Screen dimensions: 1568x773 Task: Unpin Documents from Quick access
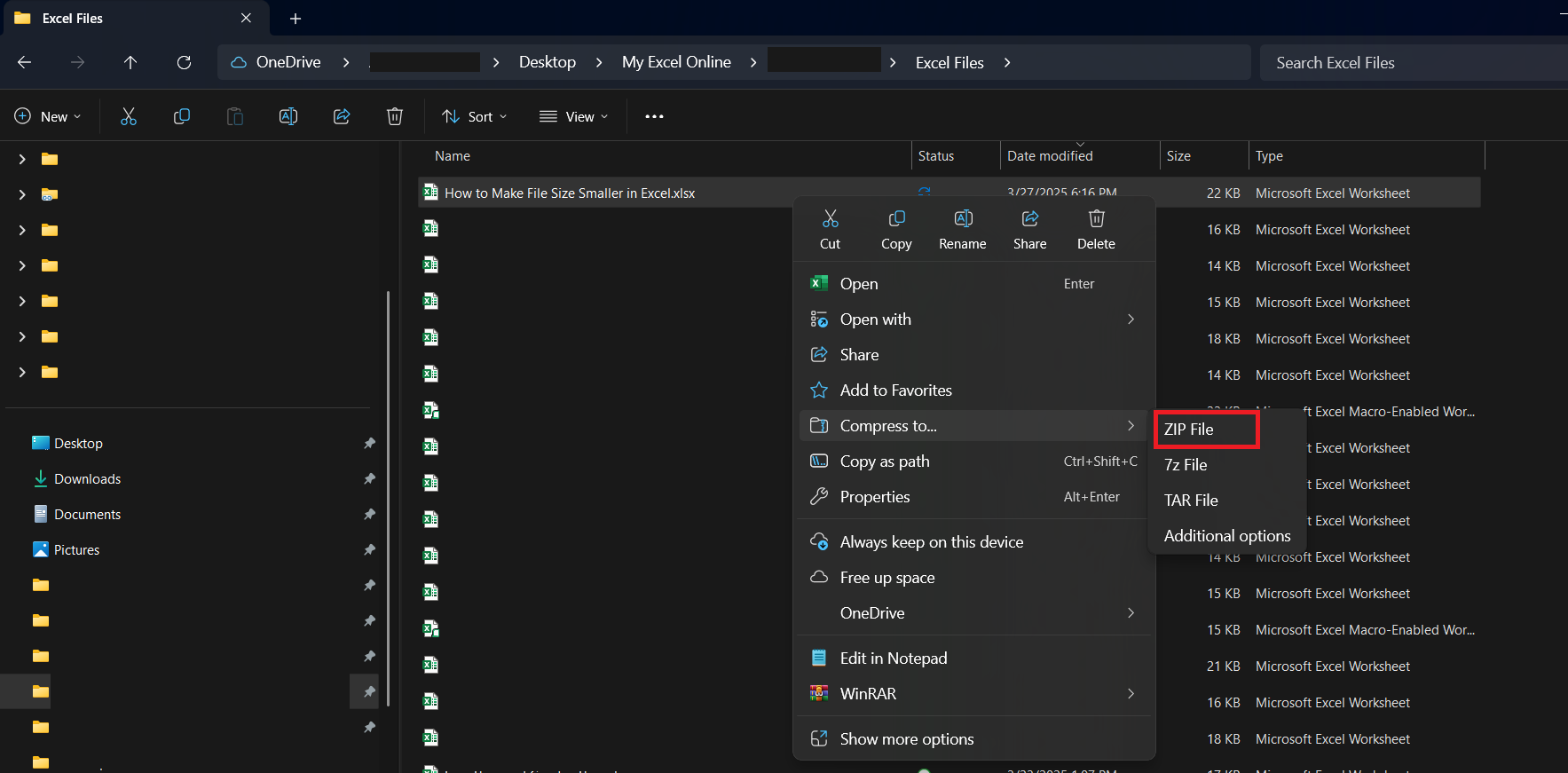(x=369, y=514)
